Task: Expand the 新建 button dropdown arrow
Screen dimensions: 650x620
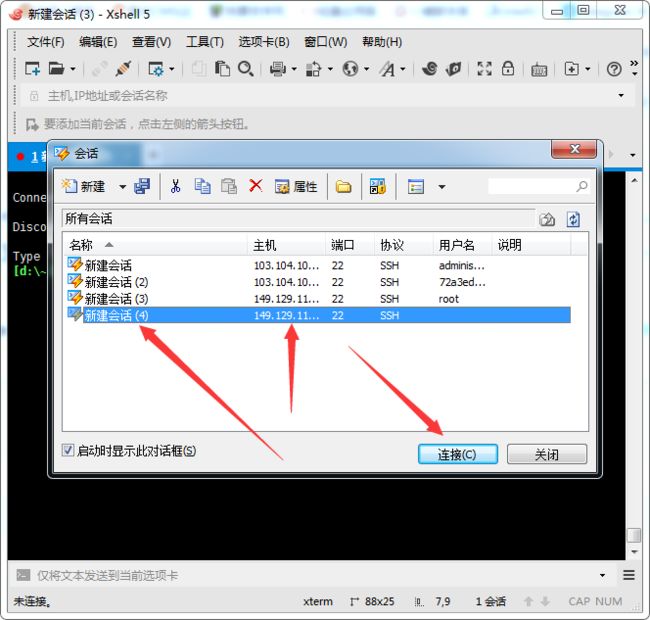Action: (123, 187)
